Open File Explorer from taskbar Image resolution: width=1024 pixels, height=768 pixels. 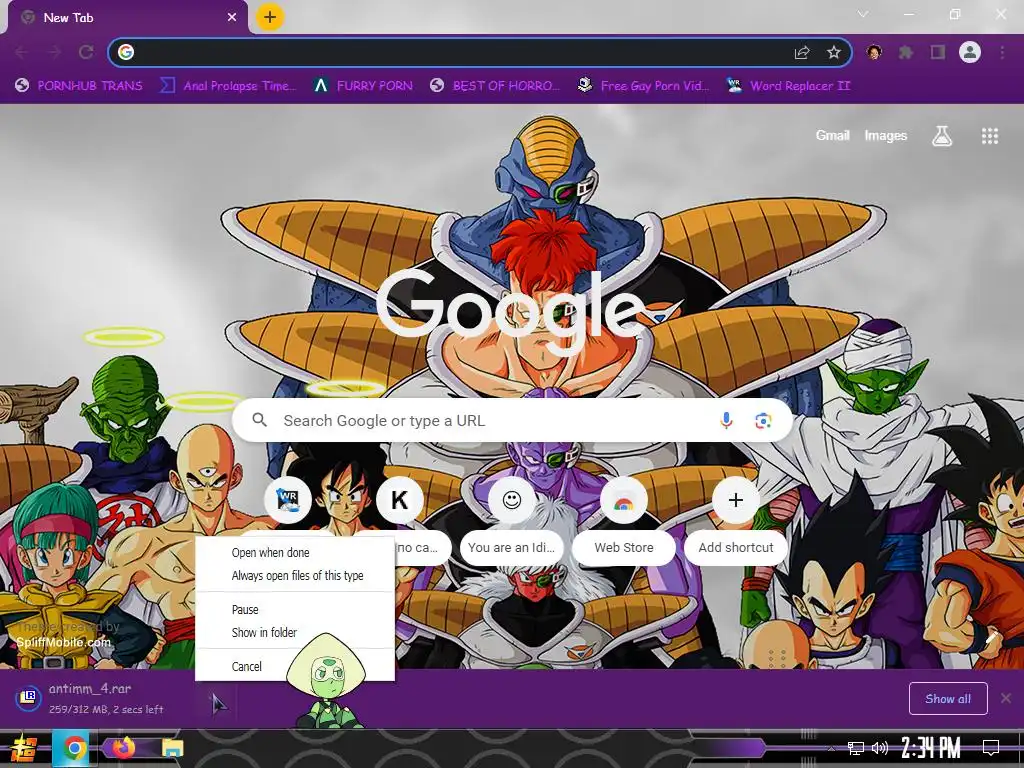tap(173, 748)
